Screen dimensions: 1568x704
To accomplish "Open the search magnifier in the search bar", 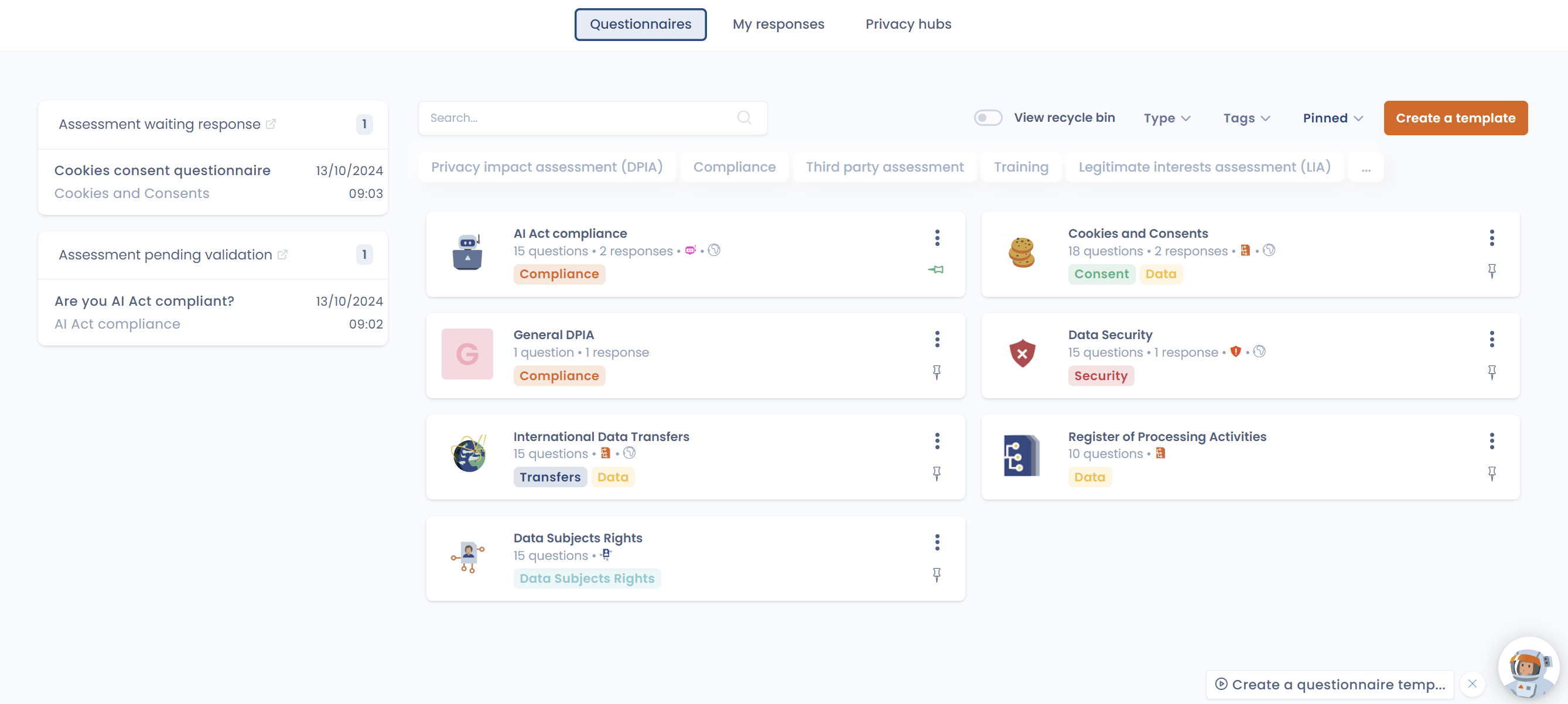I will 744,117.
